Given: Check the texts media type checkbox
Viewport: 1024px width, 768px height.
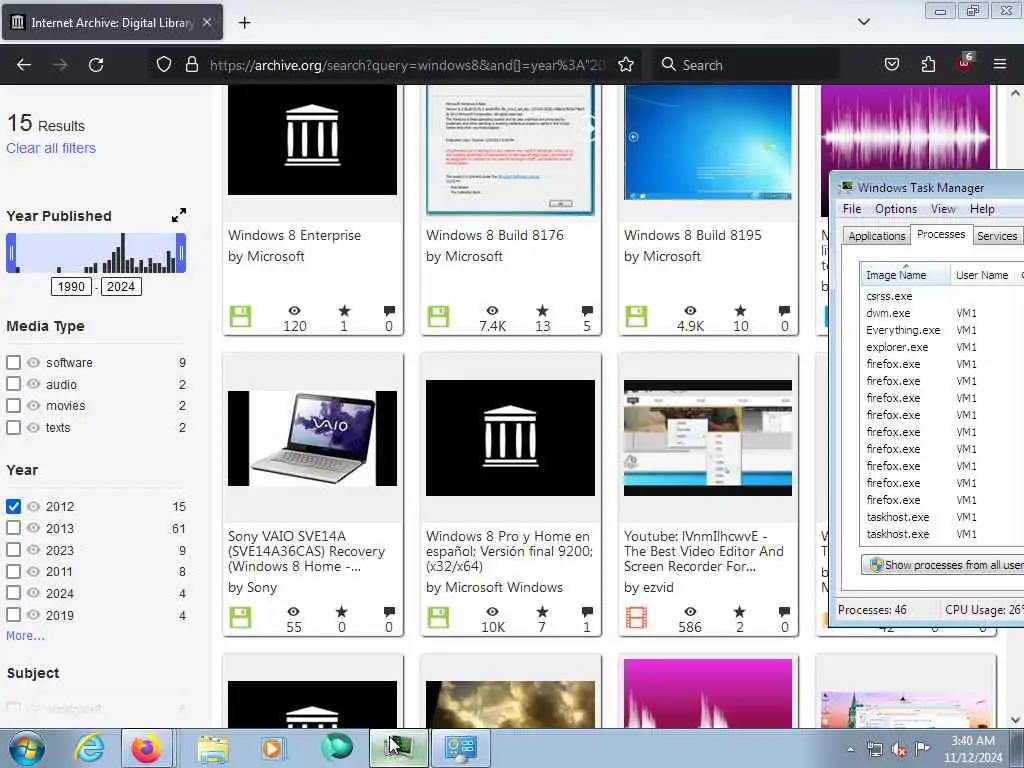Looking at the screenshot, I should click(x=13, y=428).
